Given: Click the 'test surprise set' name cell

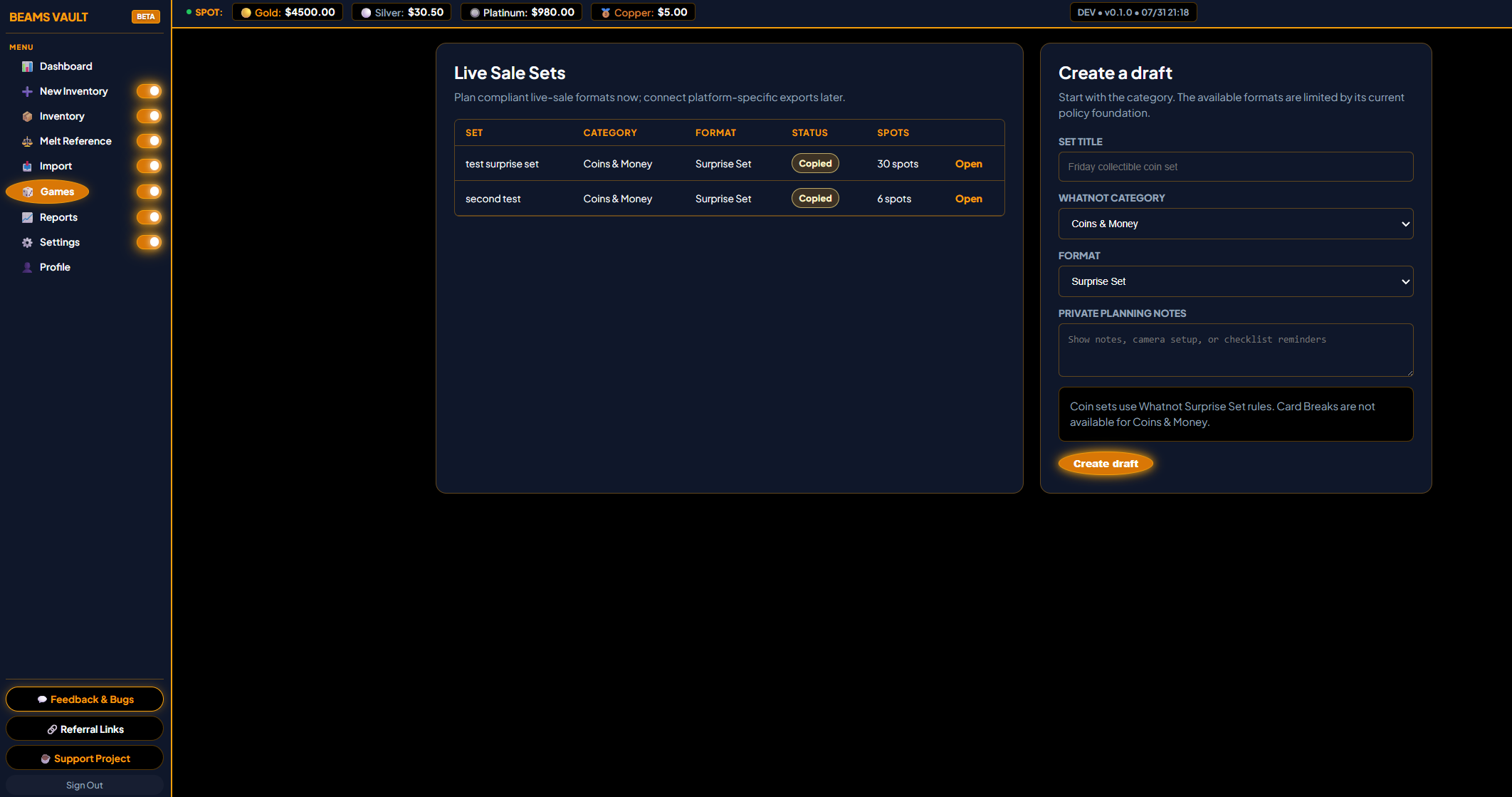Looking at the screenshot, I should [502, 164].
